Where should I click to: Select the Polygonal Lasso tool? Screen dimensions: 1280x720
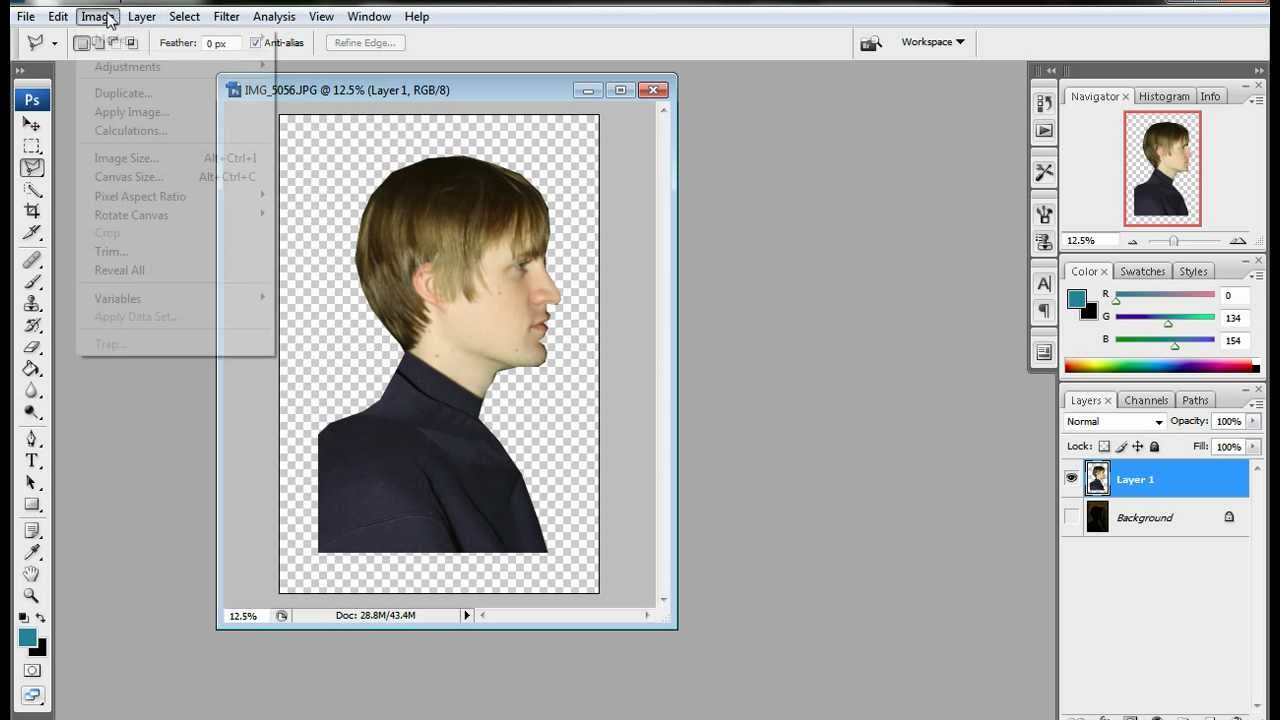(x=32, y=168)
